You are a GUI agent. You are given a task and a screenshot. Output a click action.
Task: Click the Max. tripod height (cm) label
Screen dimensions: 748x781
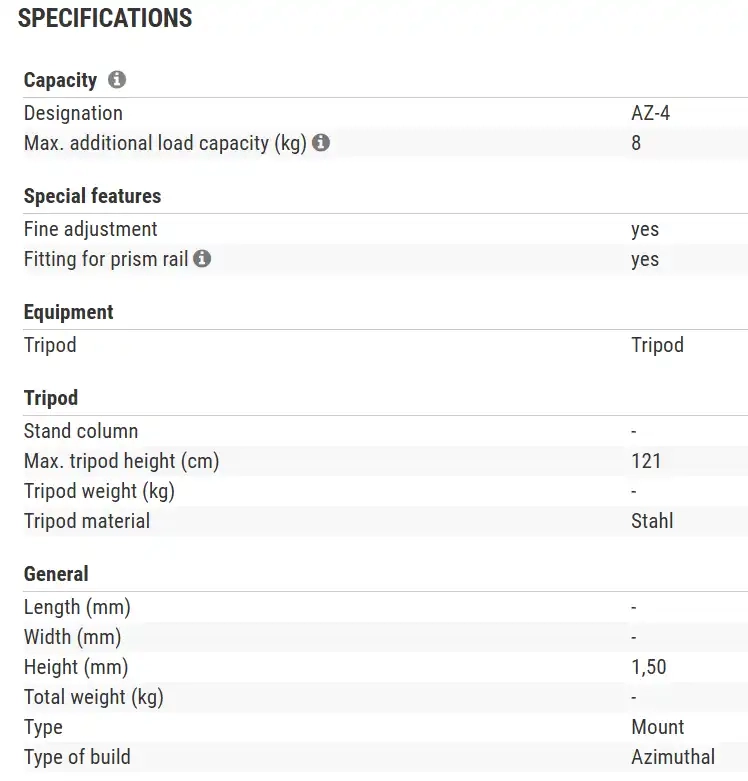pyautogui.click(x=121, y=461)
